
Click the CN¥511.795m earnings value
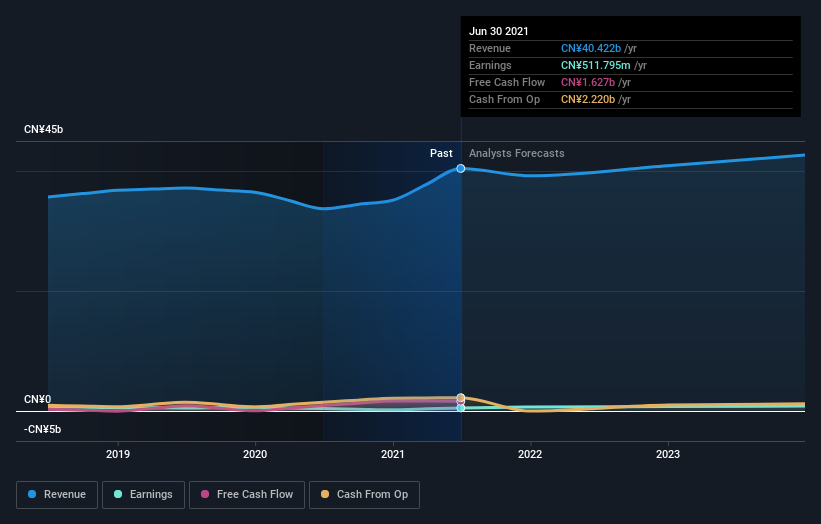click(595, 65)
